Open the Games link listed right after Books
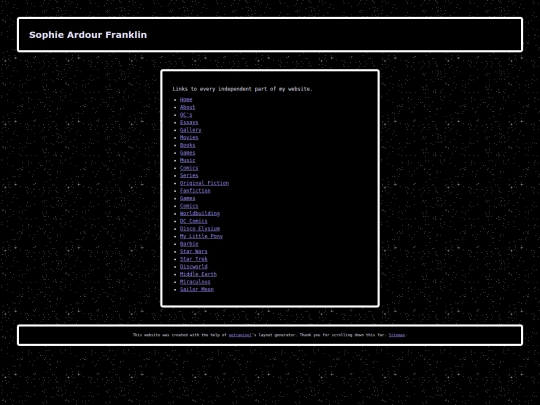The height and width of the screenshot is (405, 540). [x=187, y=153]
